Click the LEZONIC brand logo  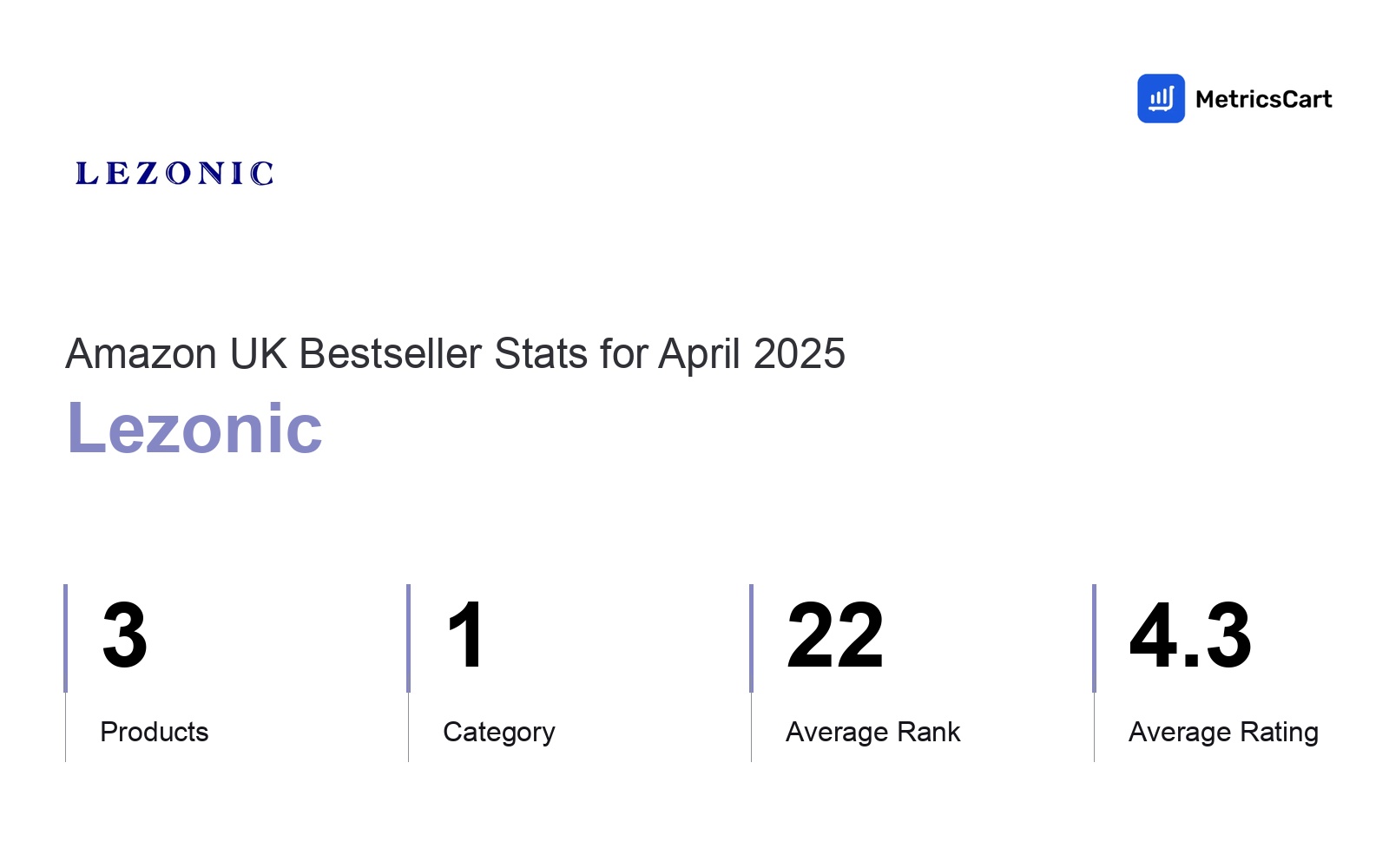tap(174, 174)
